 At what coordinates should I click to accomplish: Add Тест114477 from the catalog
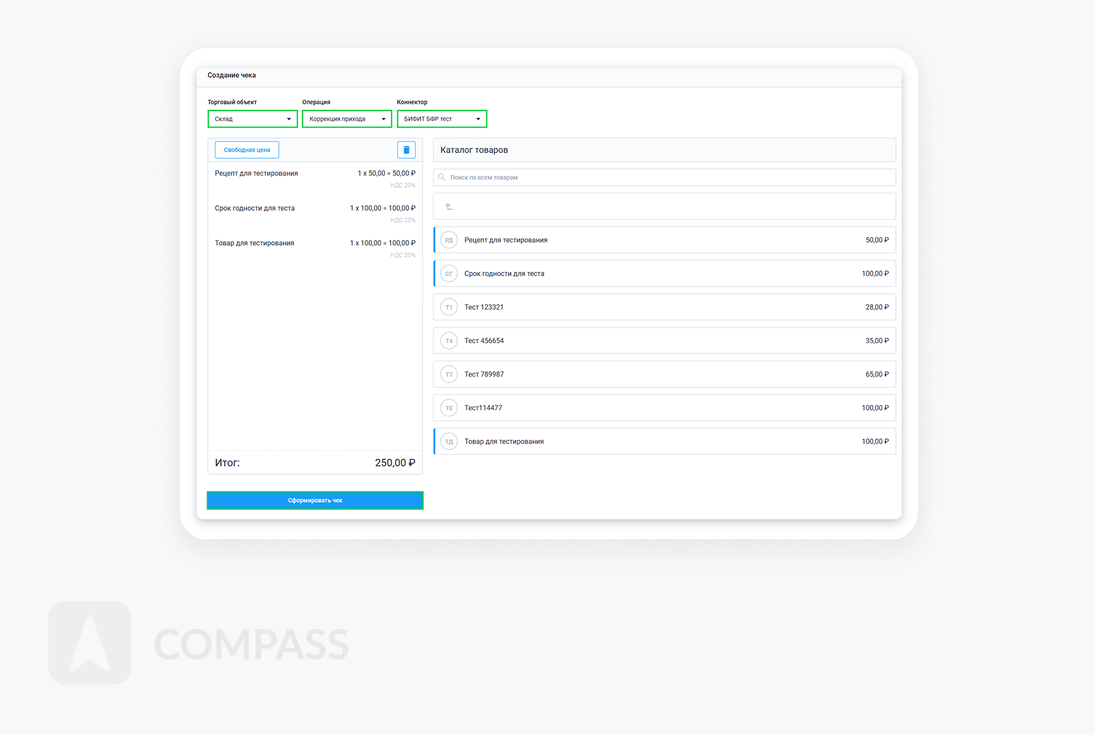[664, 408]
